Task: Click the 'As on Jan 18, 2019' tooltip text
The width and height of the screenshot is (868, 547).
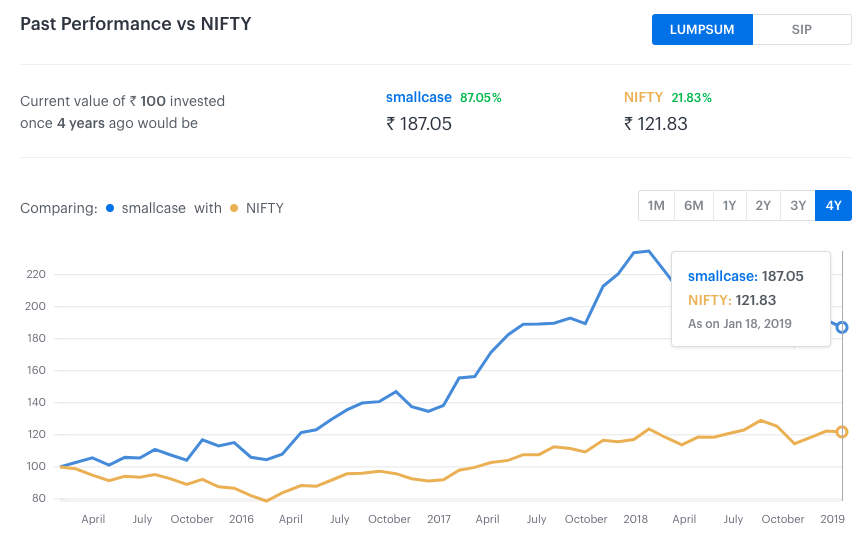Action: coord(740,324)
